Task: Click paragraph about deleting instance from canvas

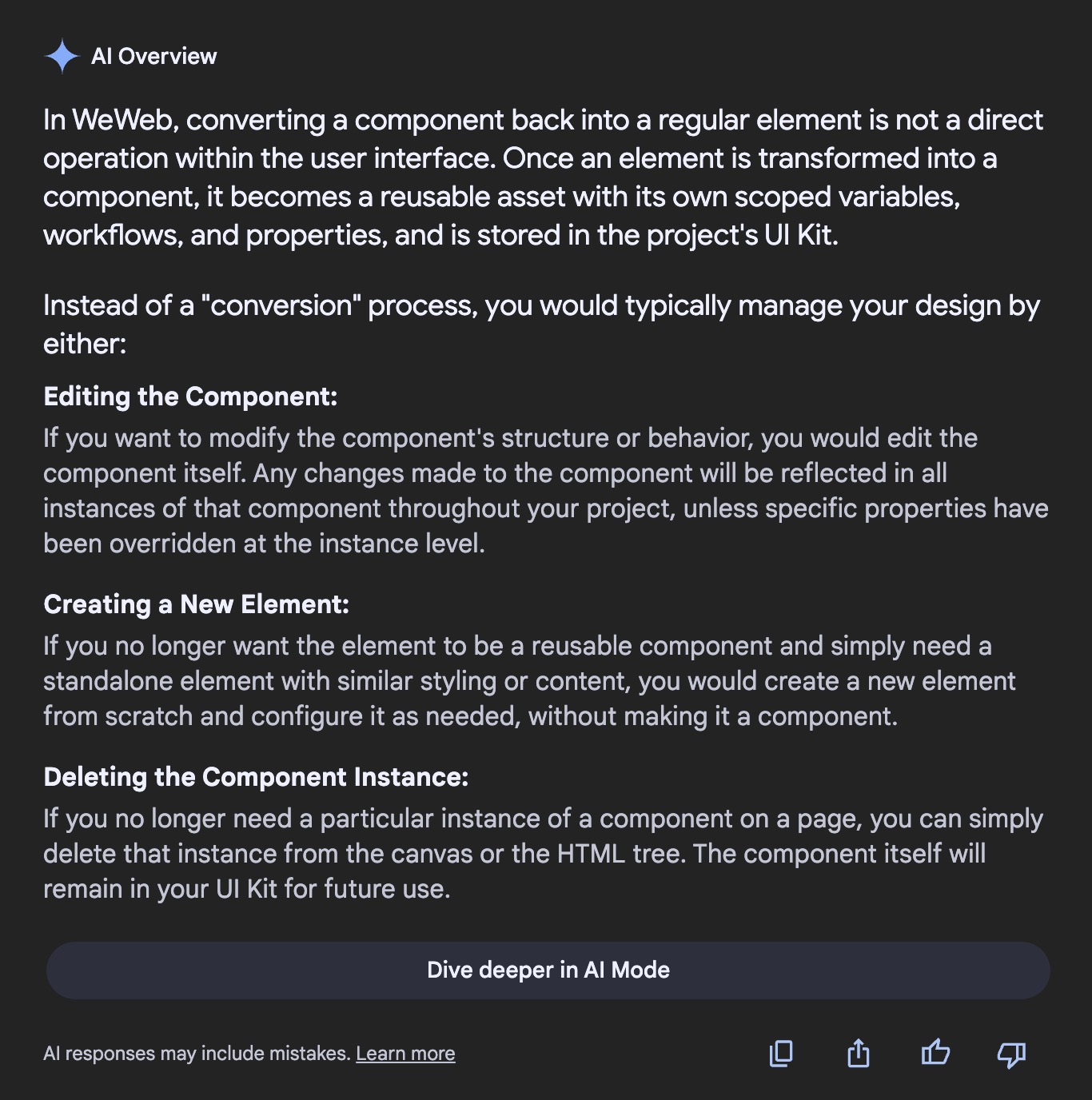Action: (x=543, y=854)
